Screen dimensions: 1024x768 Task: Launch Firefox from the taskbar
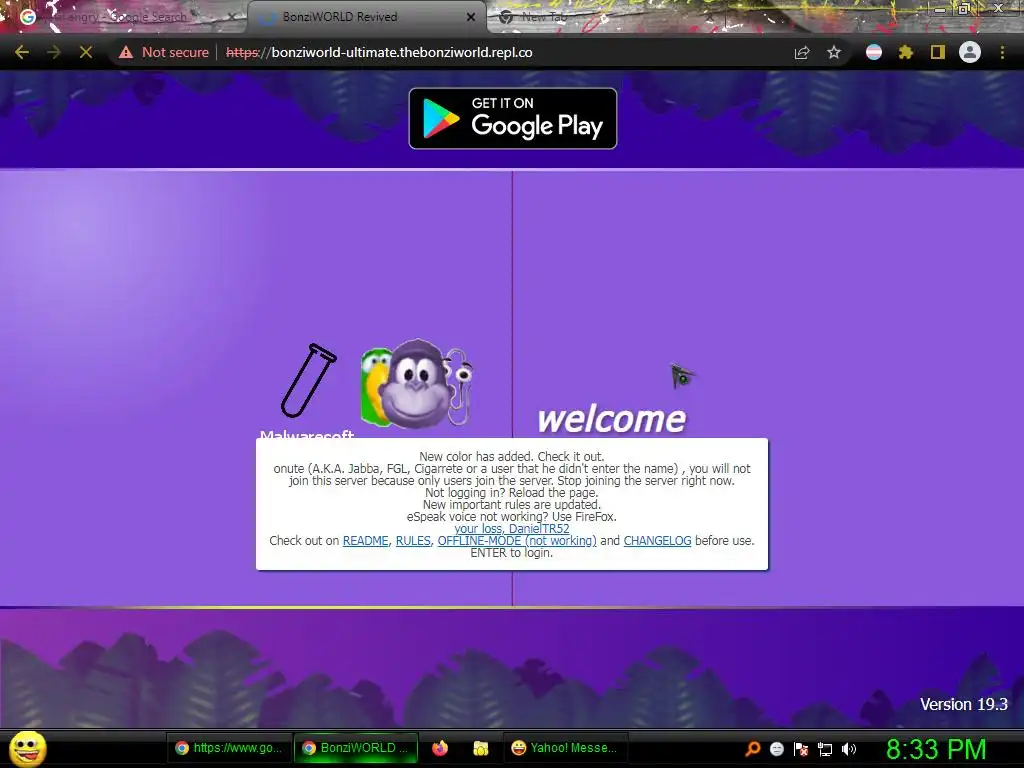point(440,748)
